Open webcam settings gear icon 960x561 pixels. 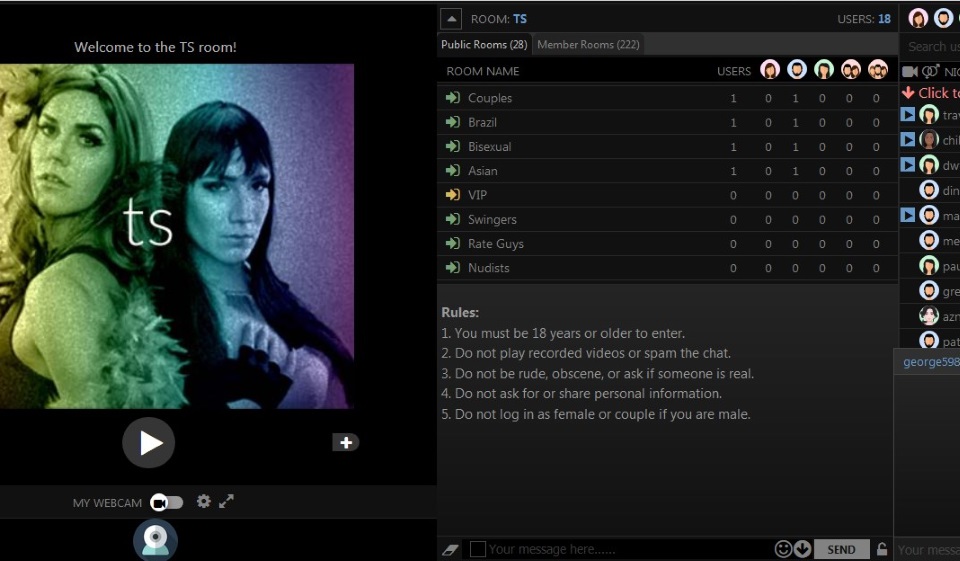click(204, 501)
